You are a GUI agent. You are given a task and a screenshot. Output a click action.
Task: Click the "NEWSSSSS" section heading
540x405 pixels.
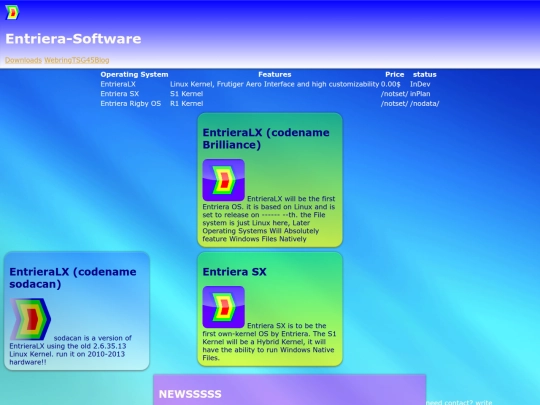190,394
